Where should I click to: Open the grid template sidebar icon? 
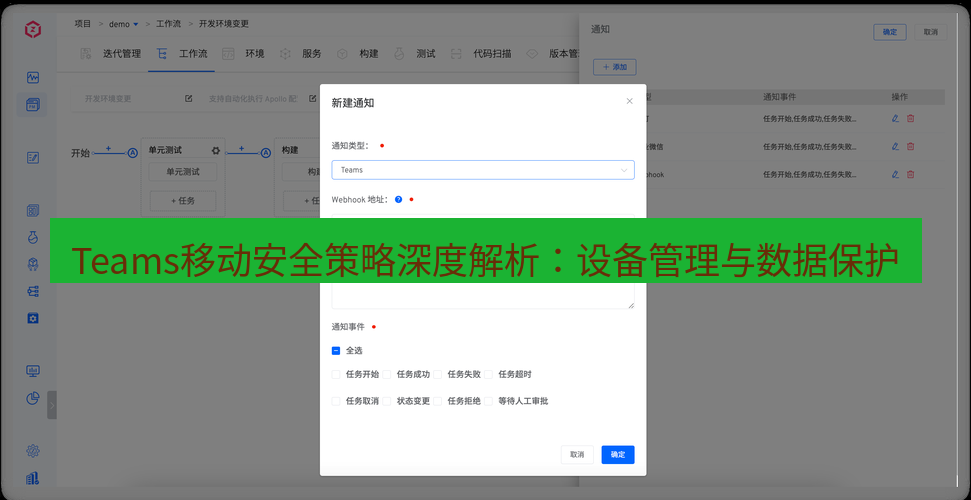point(33,211)
